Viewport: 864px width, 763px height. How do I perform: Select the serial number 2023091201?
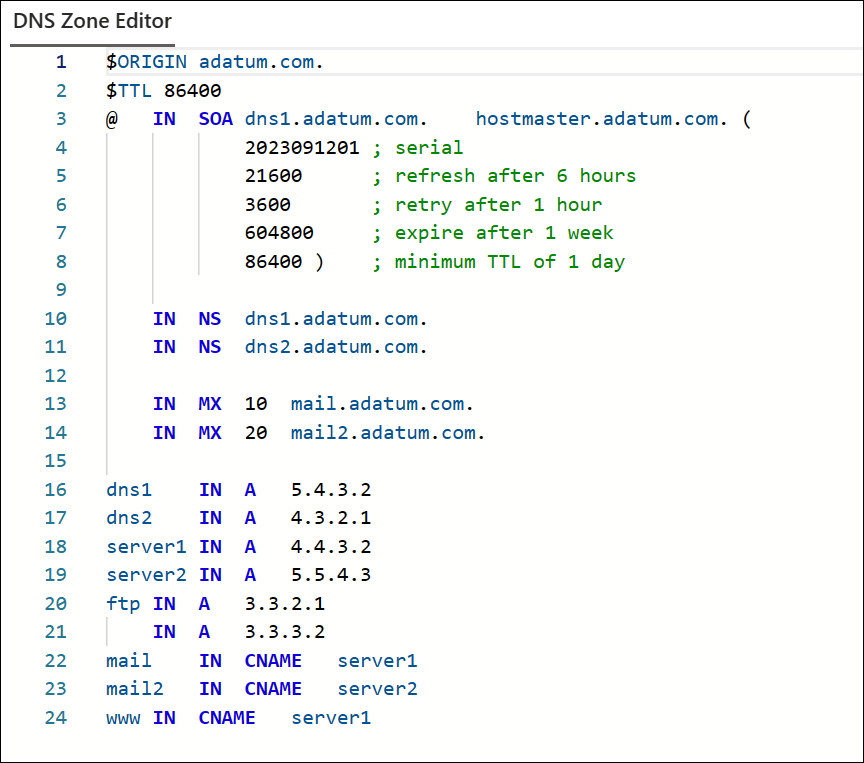300,147
